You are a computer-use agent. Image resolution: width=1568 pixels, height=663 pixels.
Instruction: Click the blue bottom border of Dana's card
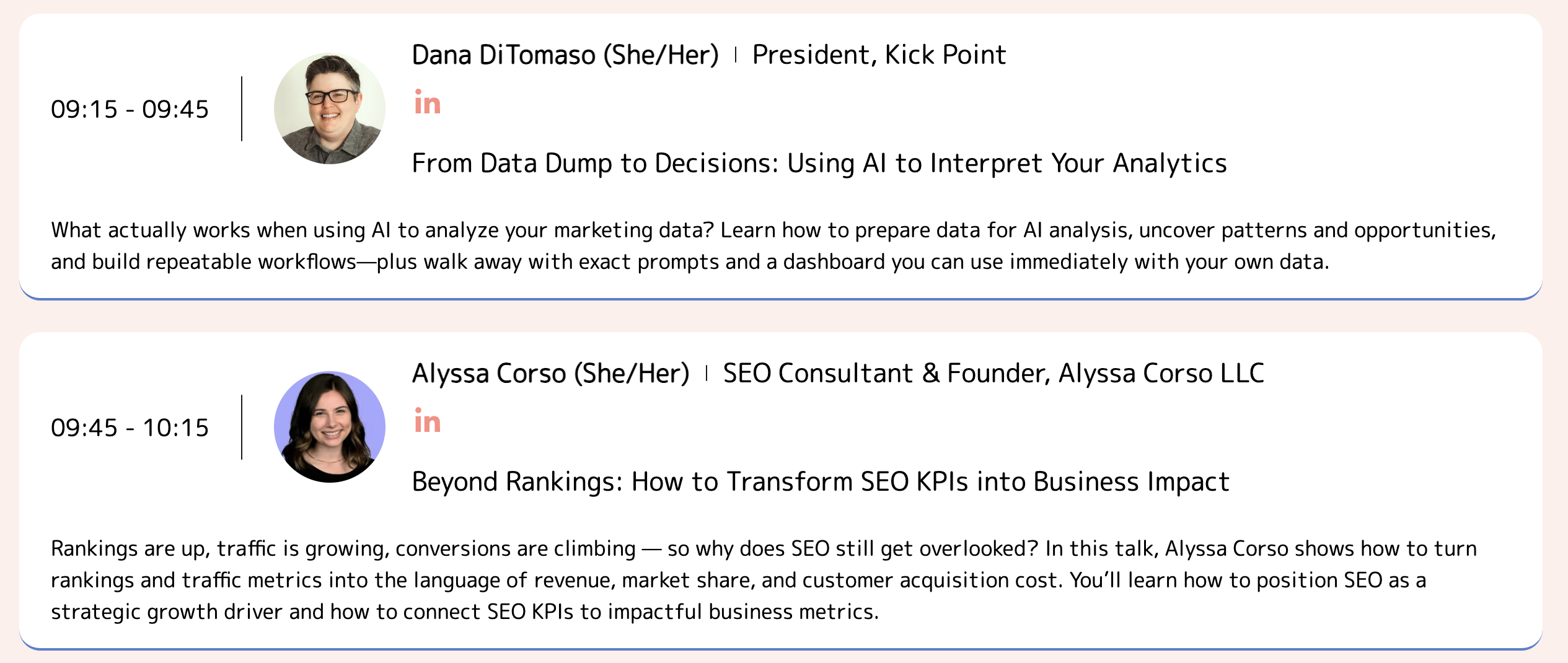781,299
